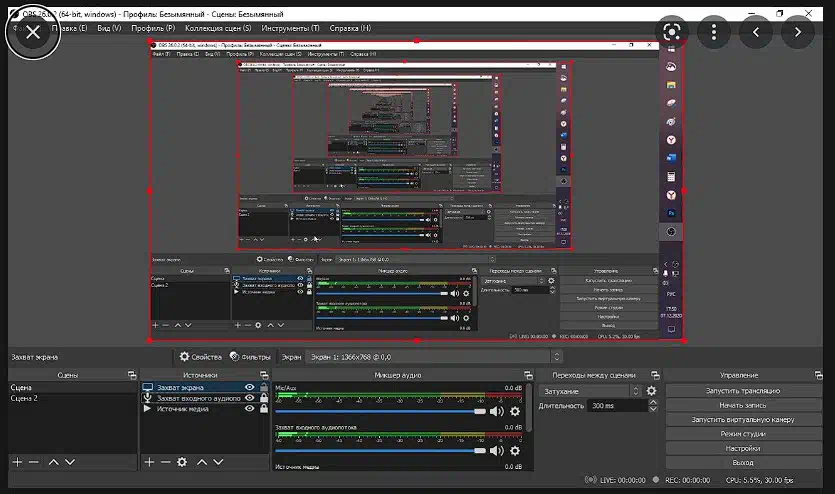Open the Справка (H) menu
The width and height of the screenshot is (835, 494).
[350, 28]
